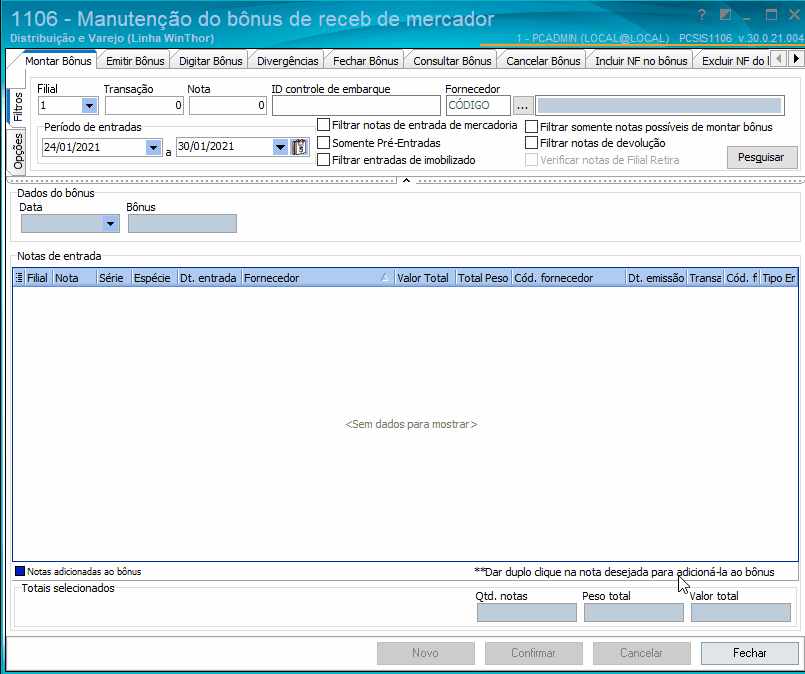Click the Peso total field

634,612
